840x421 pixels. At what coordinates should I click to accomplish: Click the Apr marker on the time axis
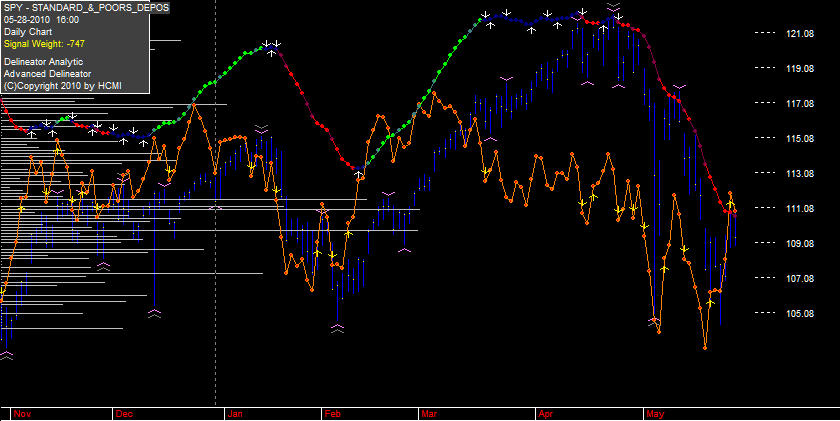(x=546, y=414)
